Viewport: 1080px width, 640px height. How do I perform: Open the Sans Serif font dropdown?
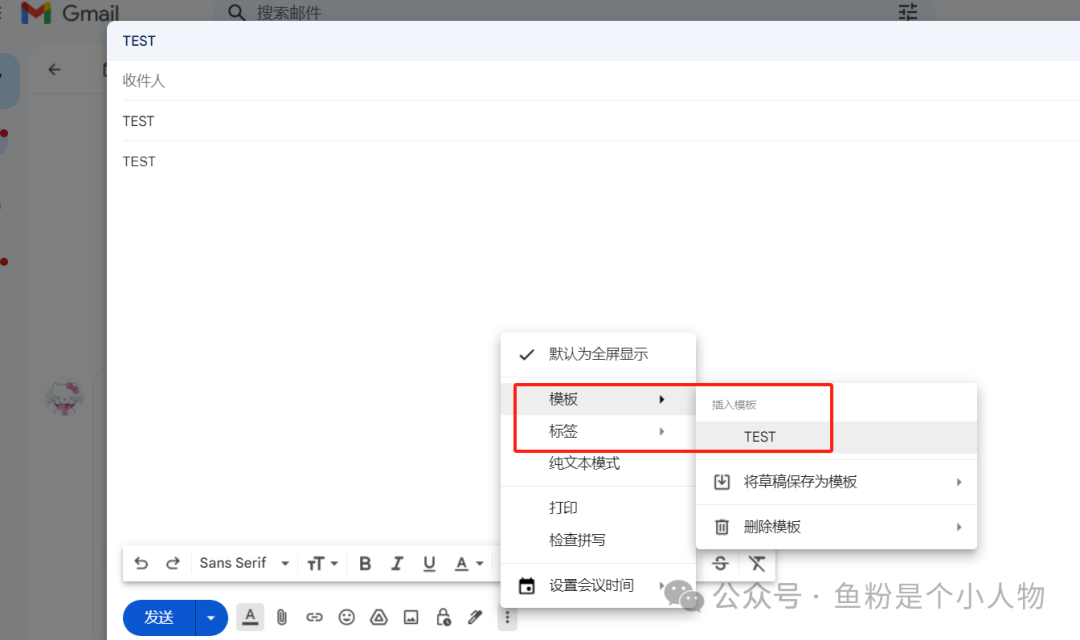click(x=244, y=563)
